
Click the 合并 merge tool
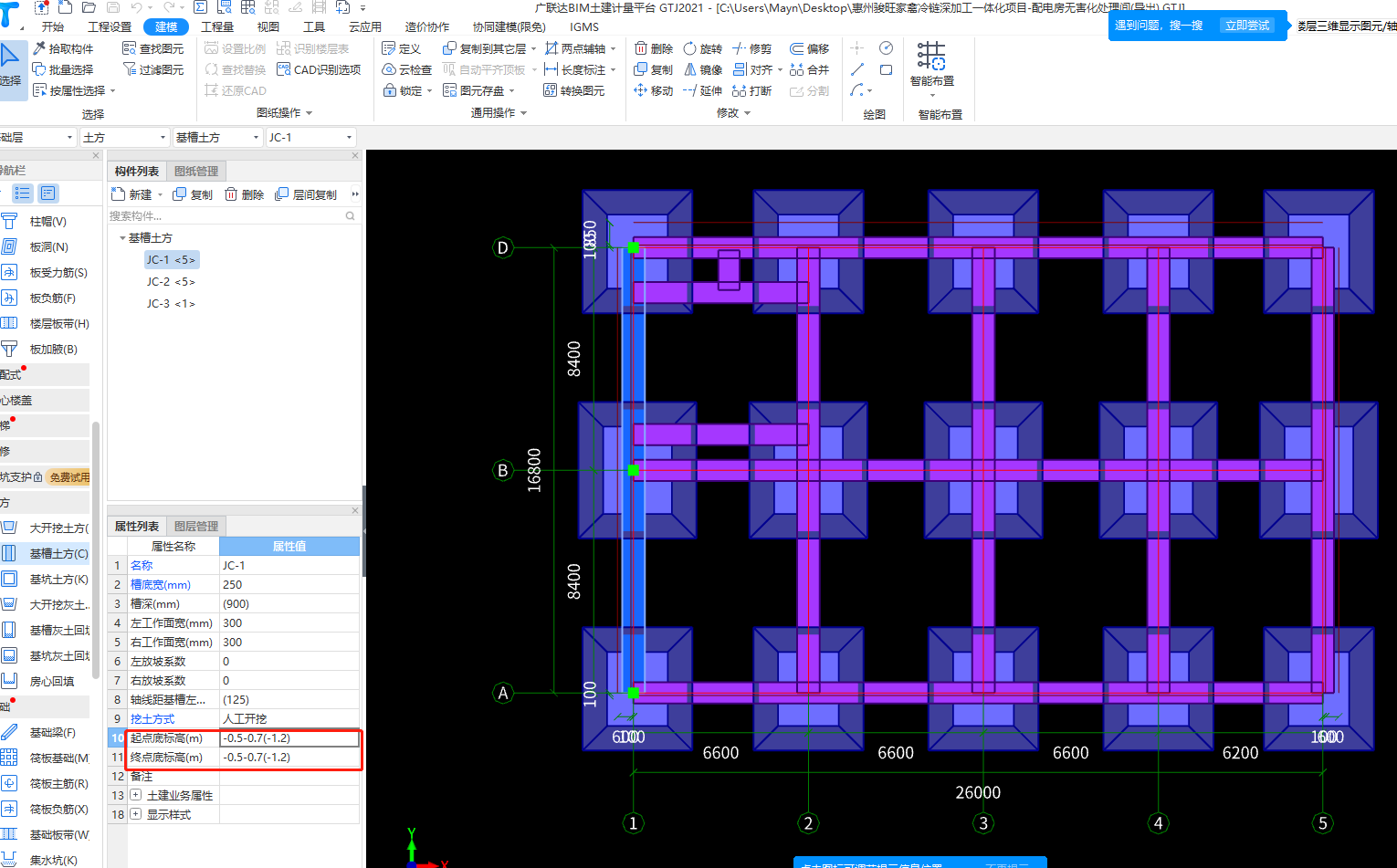(x=810, y=69)
